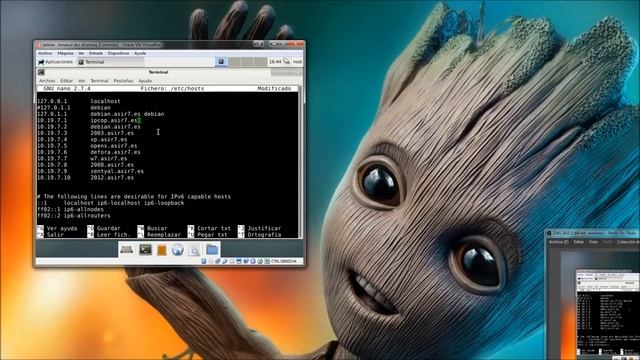Click the IPv6 capable hosts comment line
Viewport: 640px width, 360px height.
134,197
